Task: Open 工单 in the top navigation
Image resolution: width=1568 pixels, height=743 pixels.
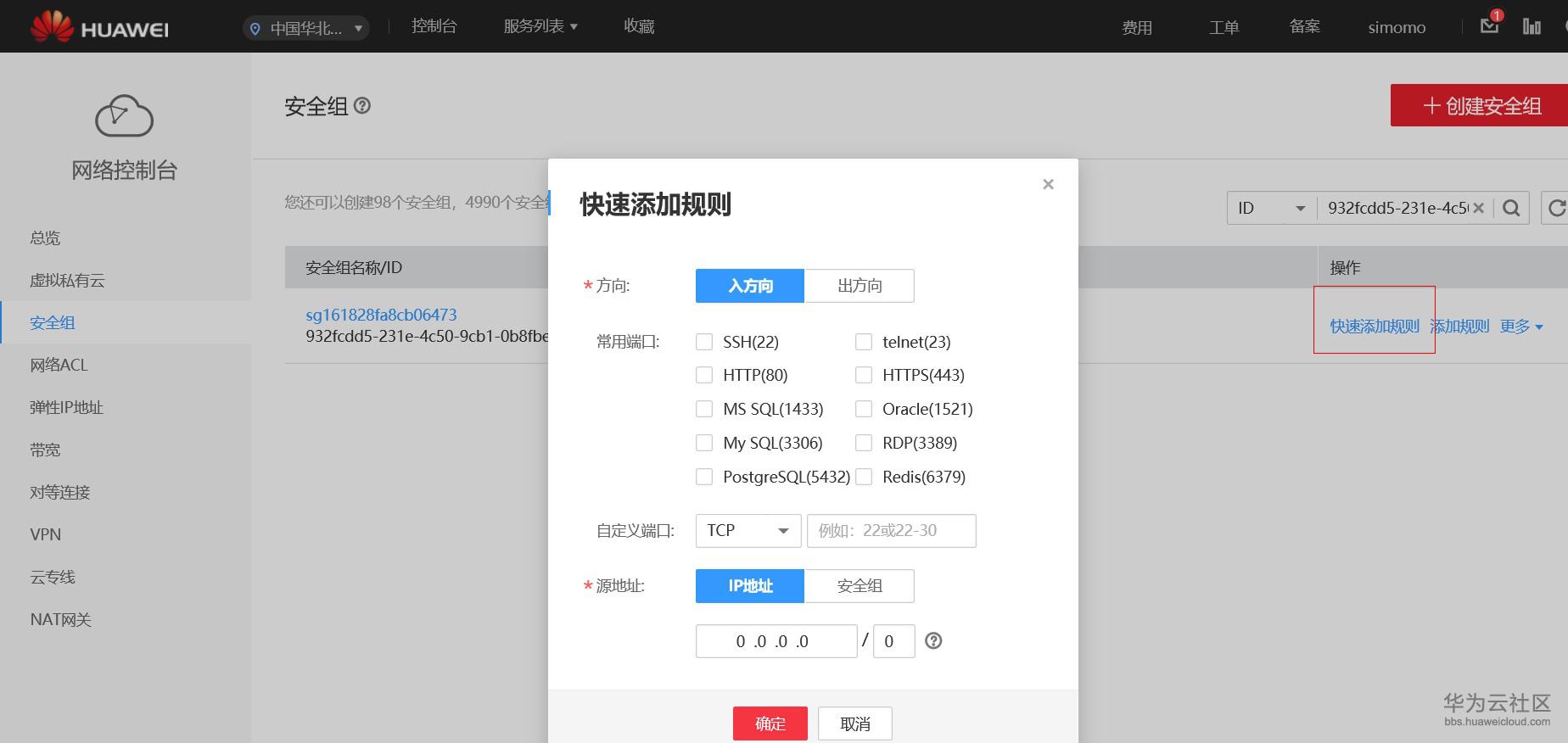Action: pos(1224,28)
